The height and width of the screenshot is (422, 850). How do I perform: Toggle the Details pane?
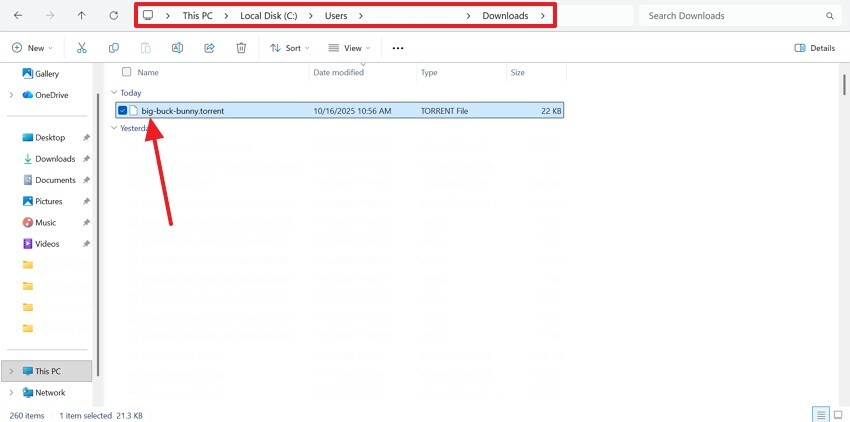pos(814,48)
